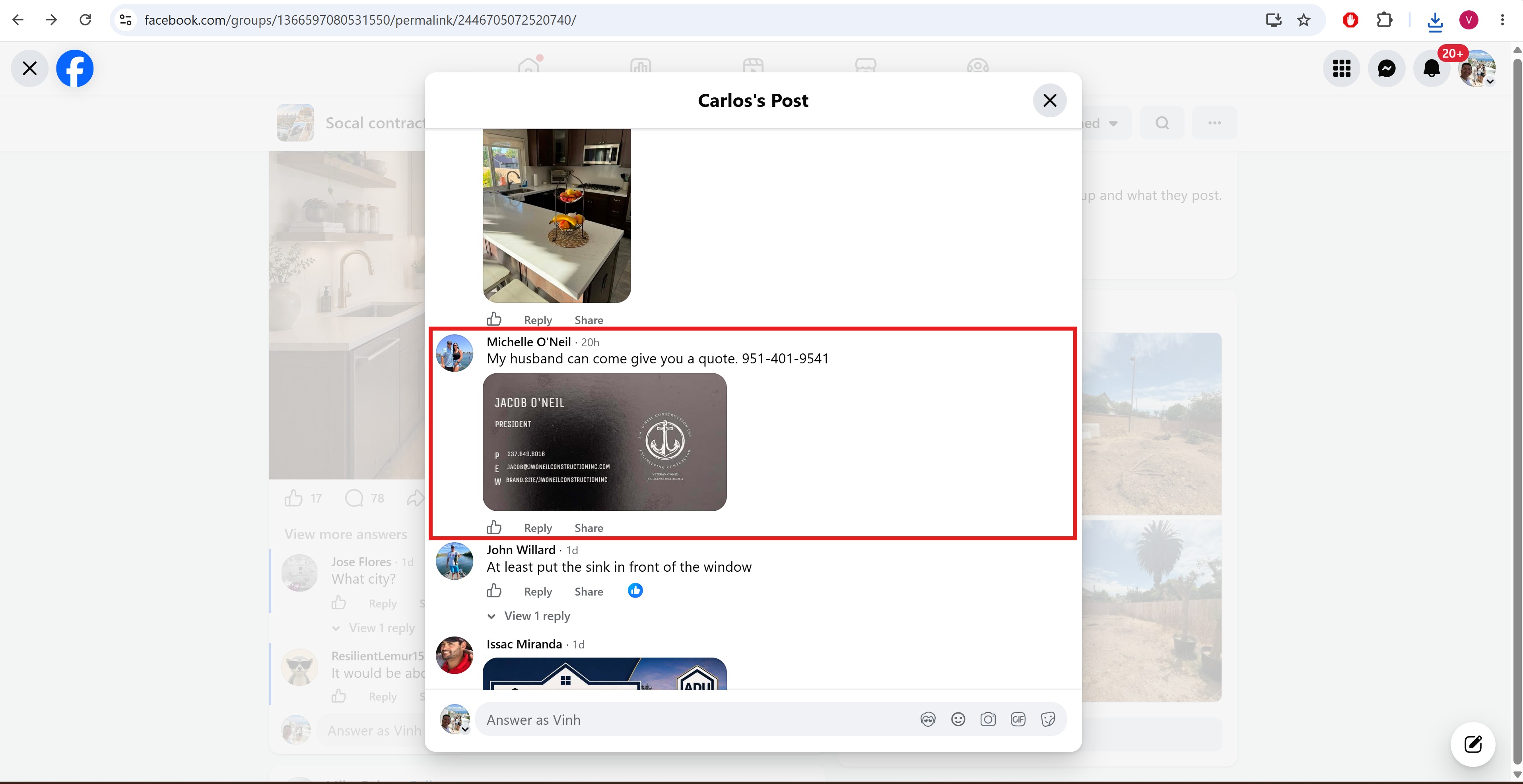Screen dimensions: 1523x784
Task: Close Carlos's Post dialog
Action: click(x=1049, y=101)
